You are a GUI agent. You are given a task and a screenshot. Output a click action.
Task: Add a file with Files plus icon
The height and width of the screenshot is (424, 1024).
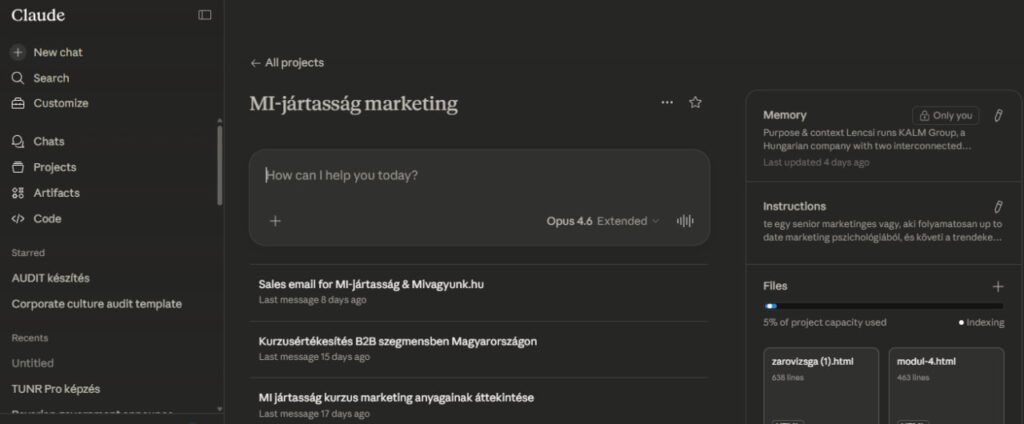tap(997, 286)
